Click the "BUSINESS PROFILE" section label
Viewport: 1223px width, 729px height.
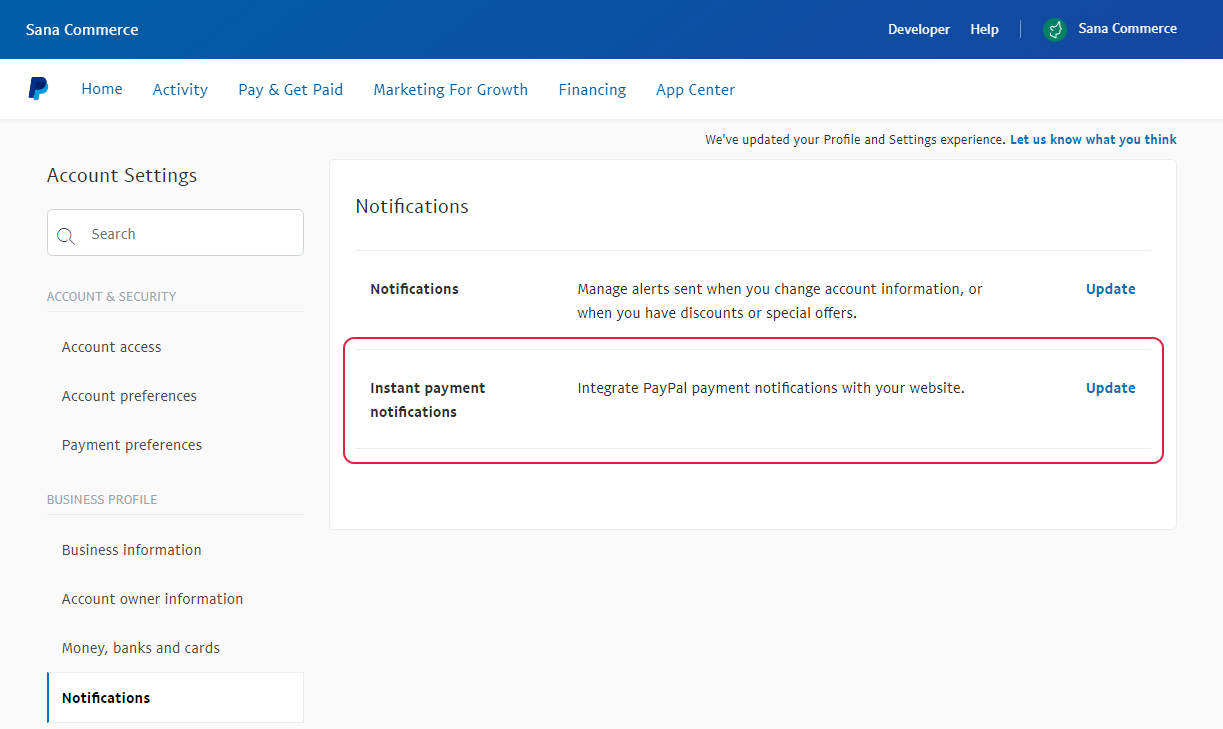(x=102, y=500)
